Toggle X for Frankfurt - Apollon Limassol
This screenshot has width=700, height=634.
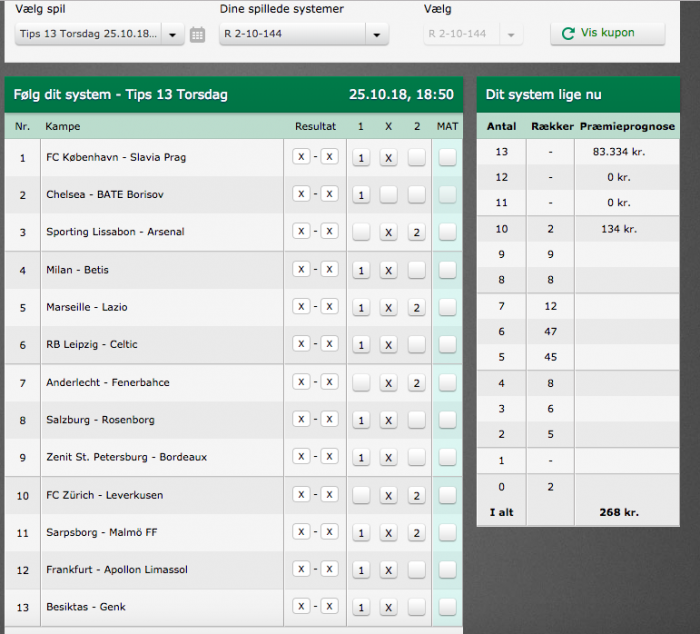click(x=388, y=570)
